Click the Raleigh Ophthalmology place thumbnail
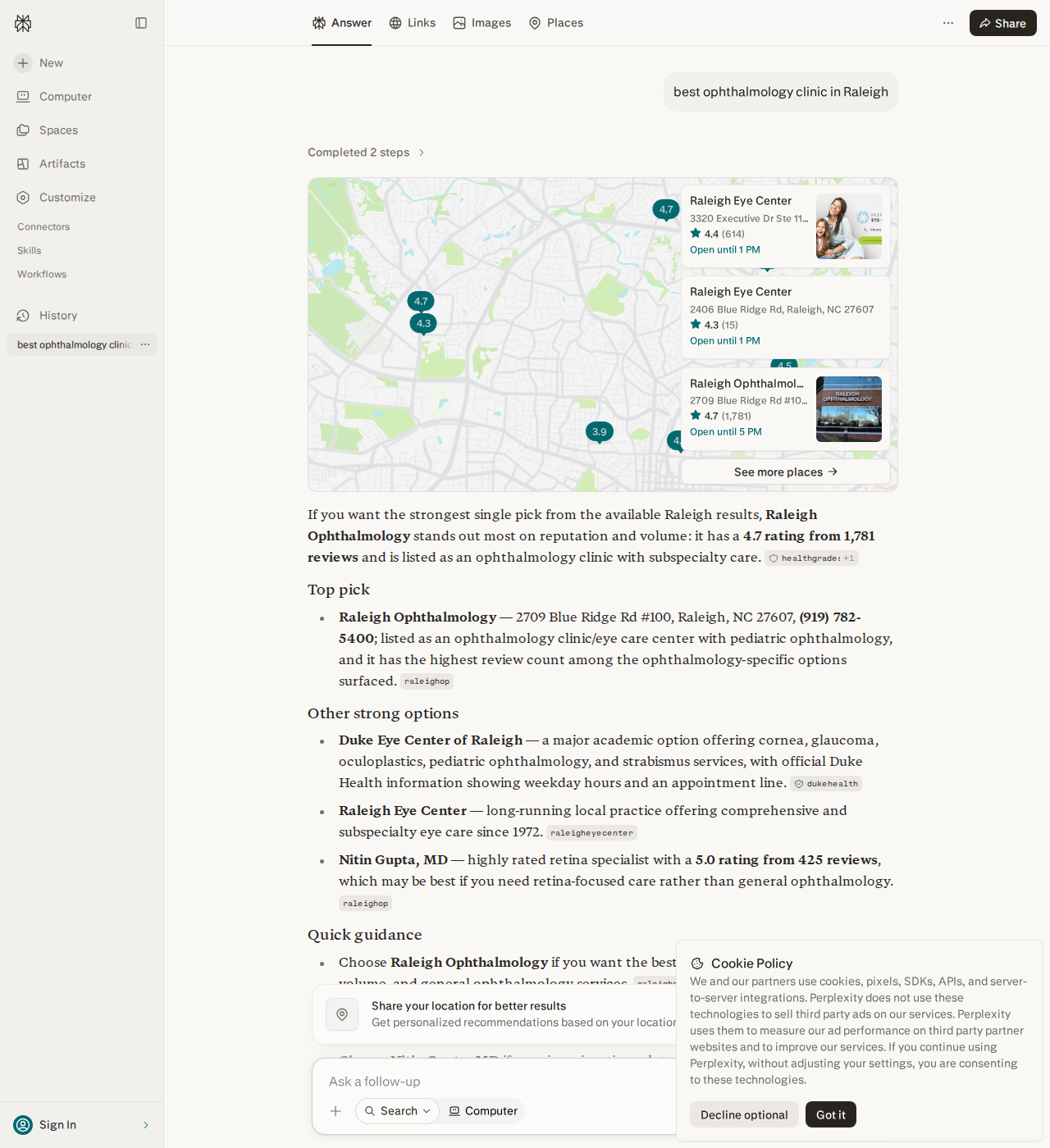The image size is (1050, 1148). 849,409
